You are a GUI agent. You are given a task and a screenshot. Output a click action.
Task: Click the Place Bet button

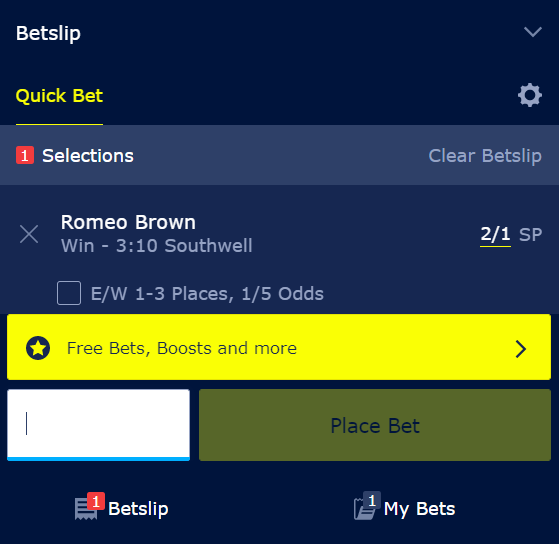375,425
